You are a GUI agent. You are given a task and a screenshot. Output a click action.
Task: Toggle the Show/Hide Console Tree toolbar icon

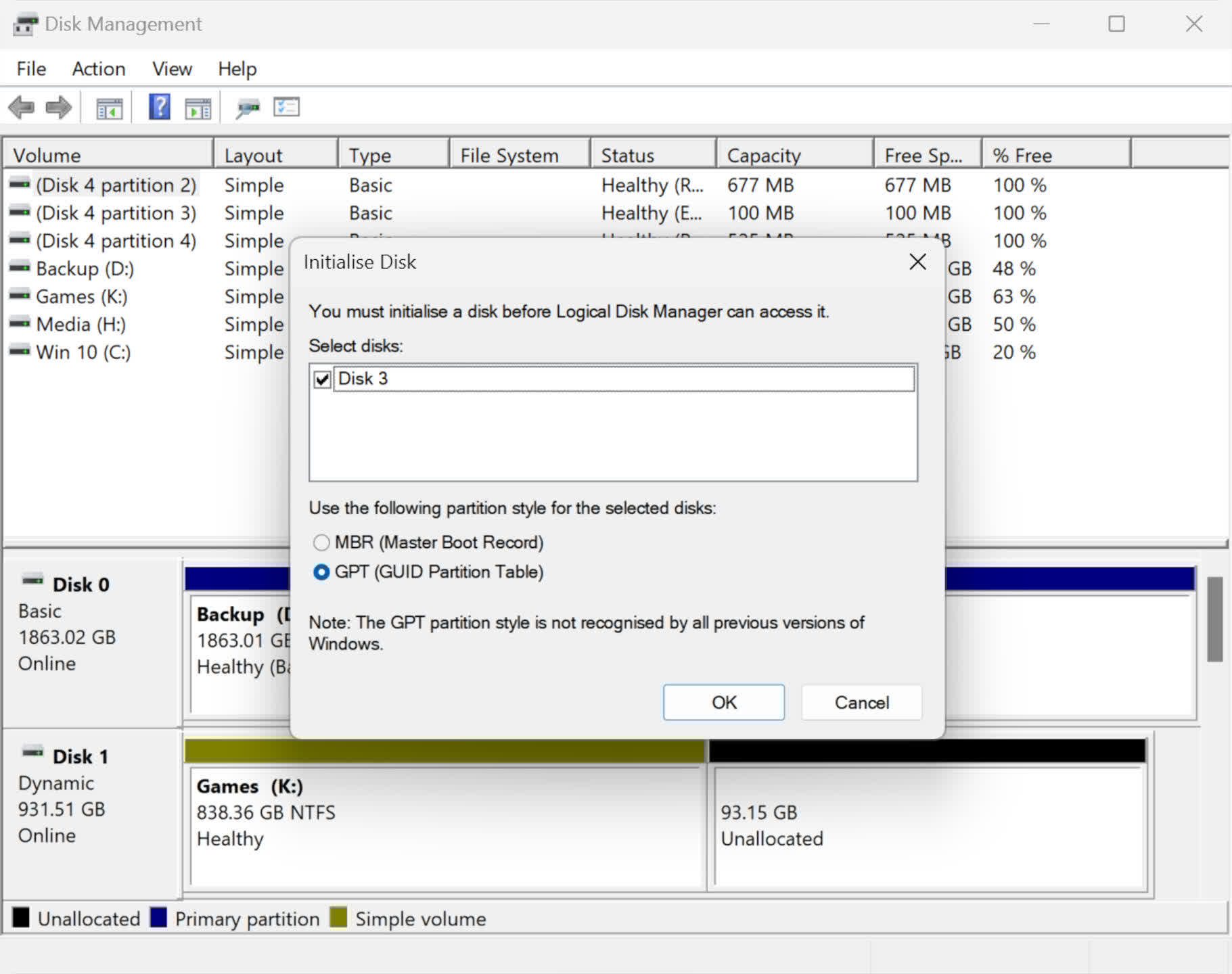[109, 108]
